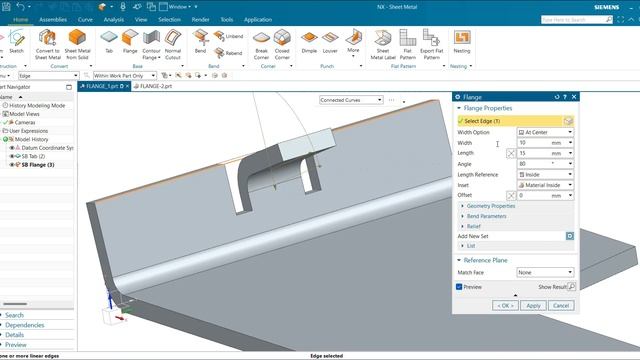Open the Render ribbon tab
Image resolution: width=640 pixels, height=360 pixels.
pos(200,20)
